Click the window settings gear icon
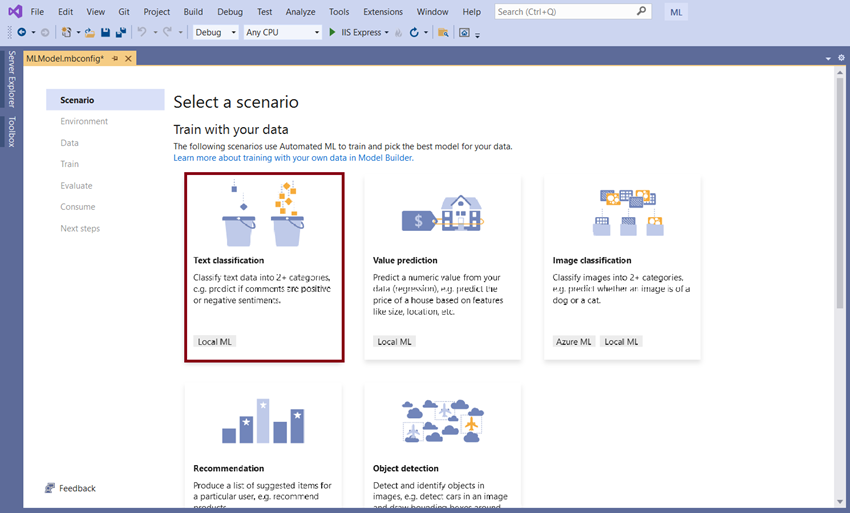The height and width of the screenshot is (513, 850). [841, 57]
